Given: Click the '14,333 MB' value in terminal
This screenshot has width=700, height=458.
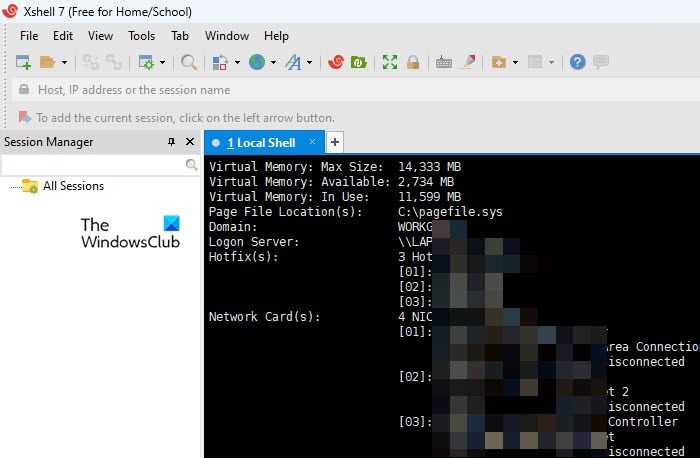Looking at the screenshot, I should (x=429, y=167).
